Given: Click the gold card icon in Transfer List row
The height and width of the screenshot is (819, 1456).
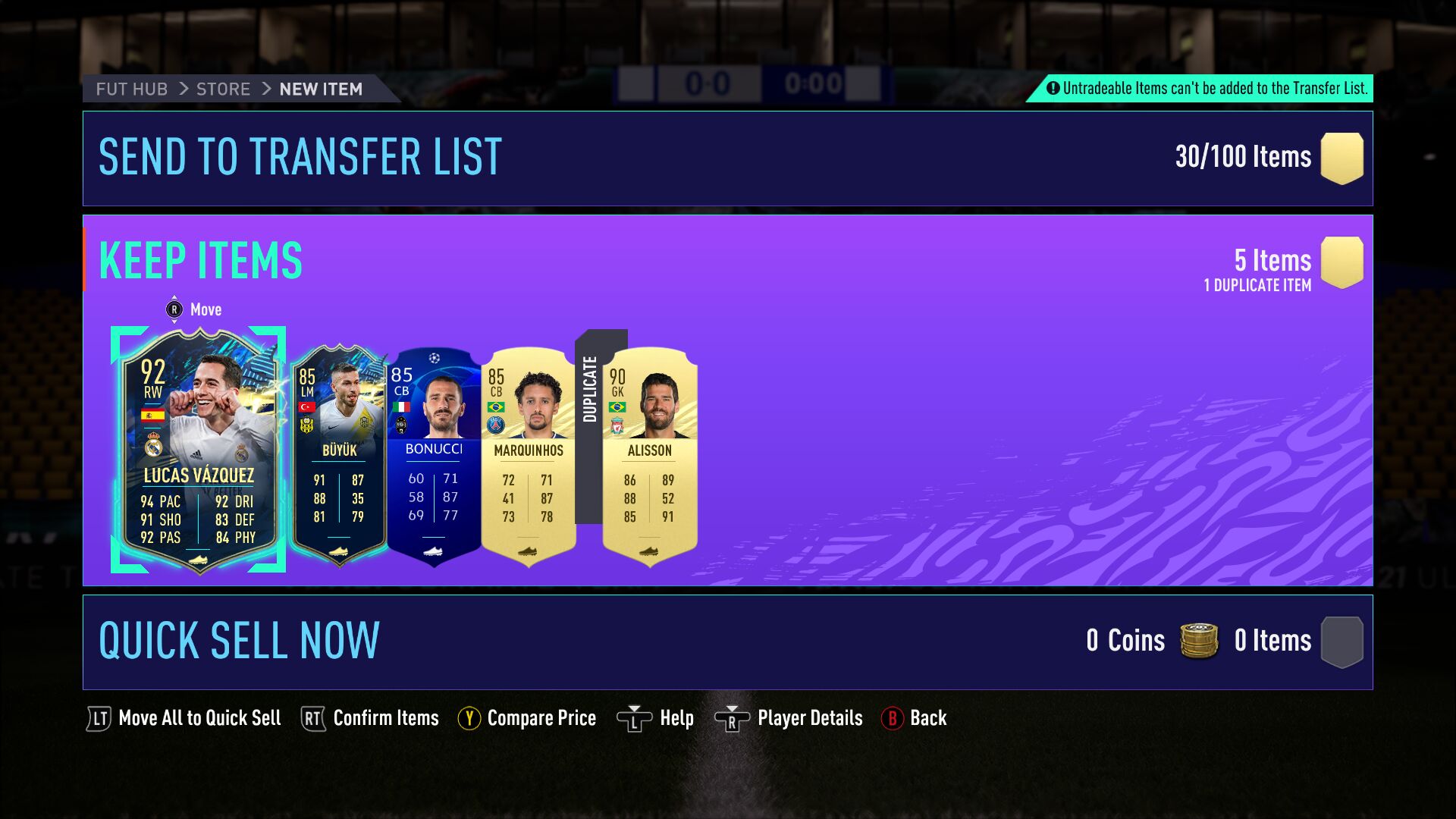Looking at the screenshot, I should click(x=1341, y=158).
